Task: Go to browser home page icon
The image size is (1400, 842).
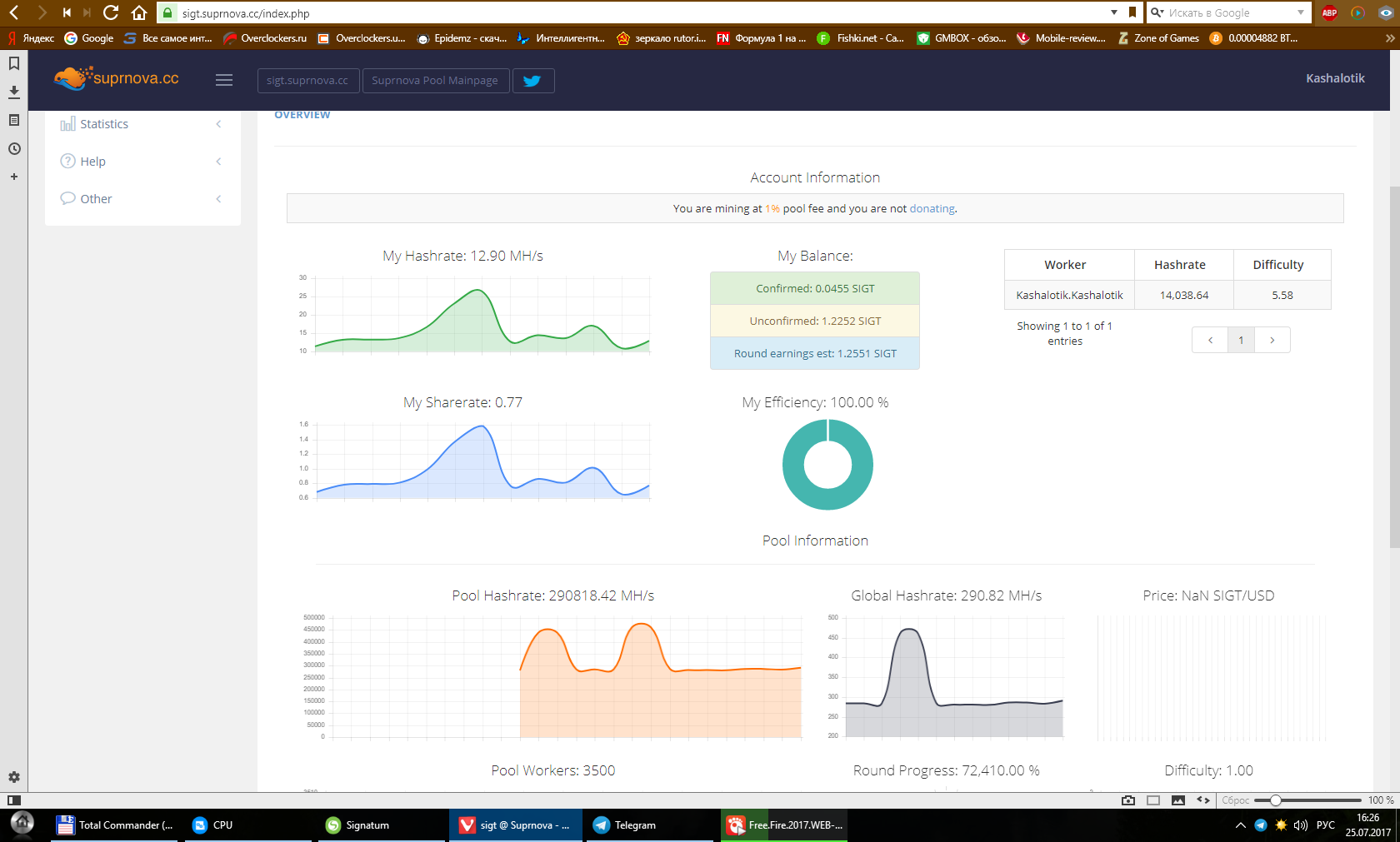Action: tap(139, 12)
